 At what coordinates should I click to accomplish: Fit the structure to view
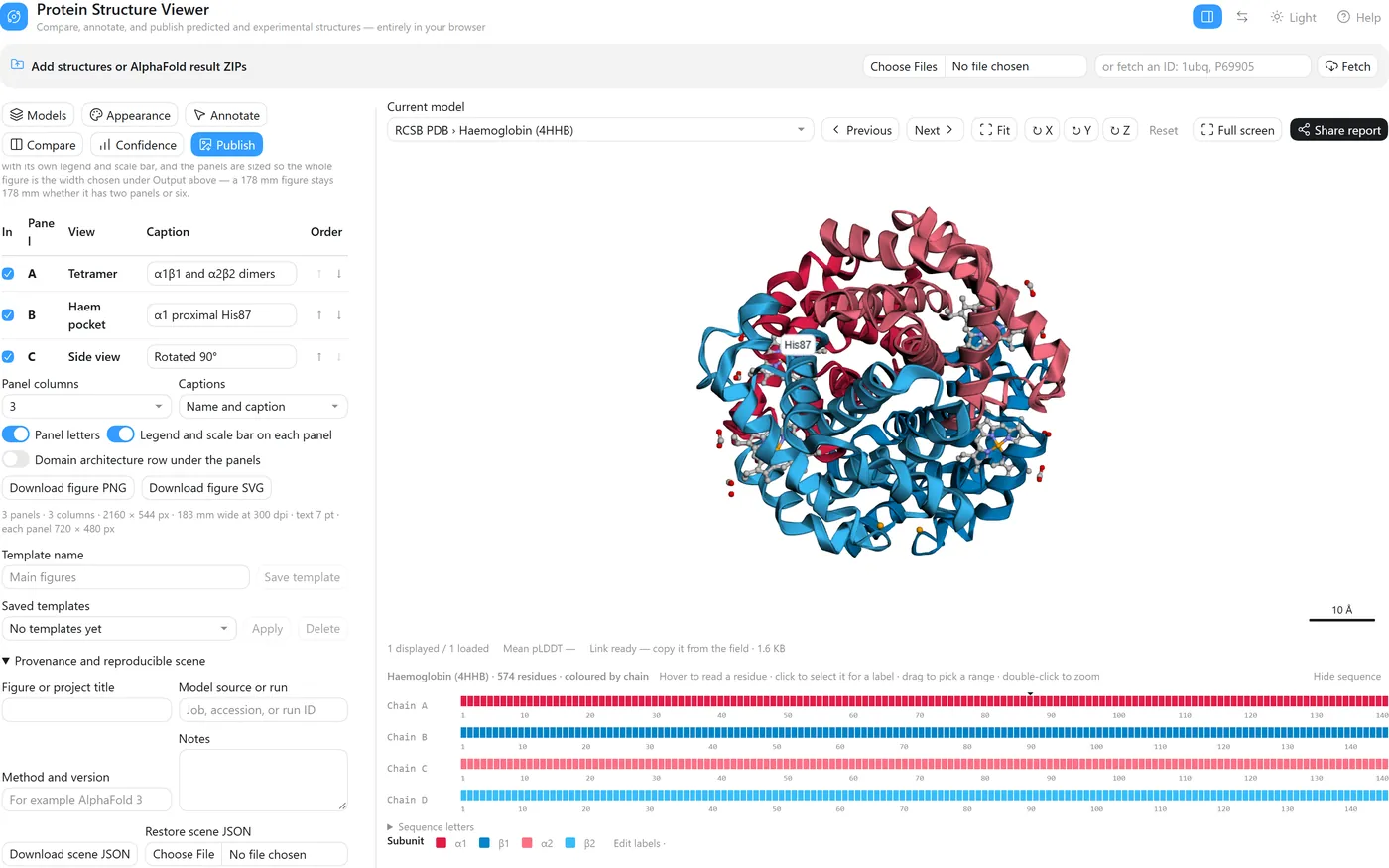[x=994, y=130]
